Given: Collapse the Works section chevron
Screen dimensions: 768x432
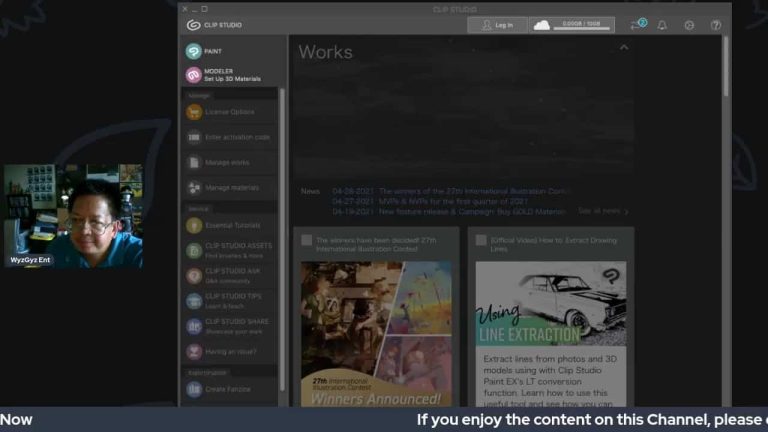Looking at the screenshot, I should coord(624,48).
